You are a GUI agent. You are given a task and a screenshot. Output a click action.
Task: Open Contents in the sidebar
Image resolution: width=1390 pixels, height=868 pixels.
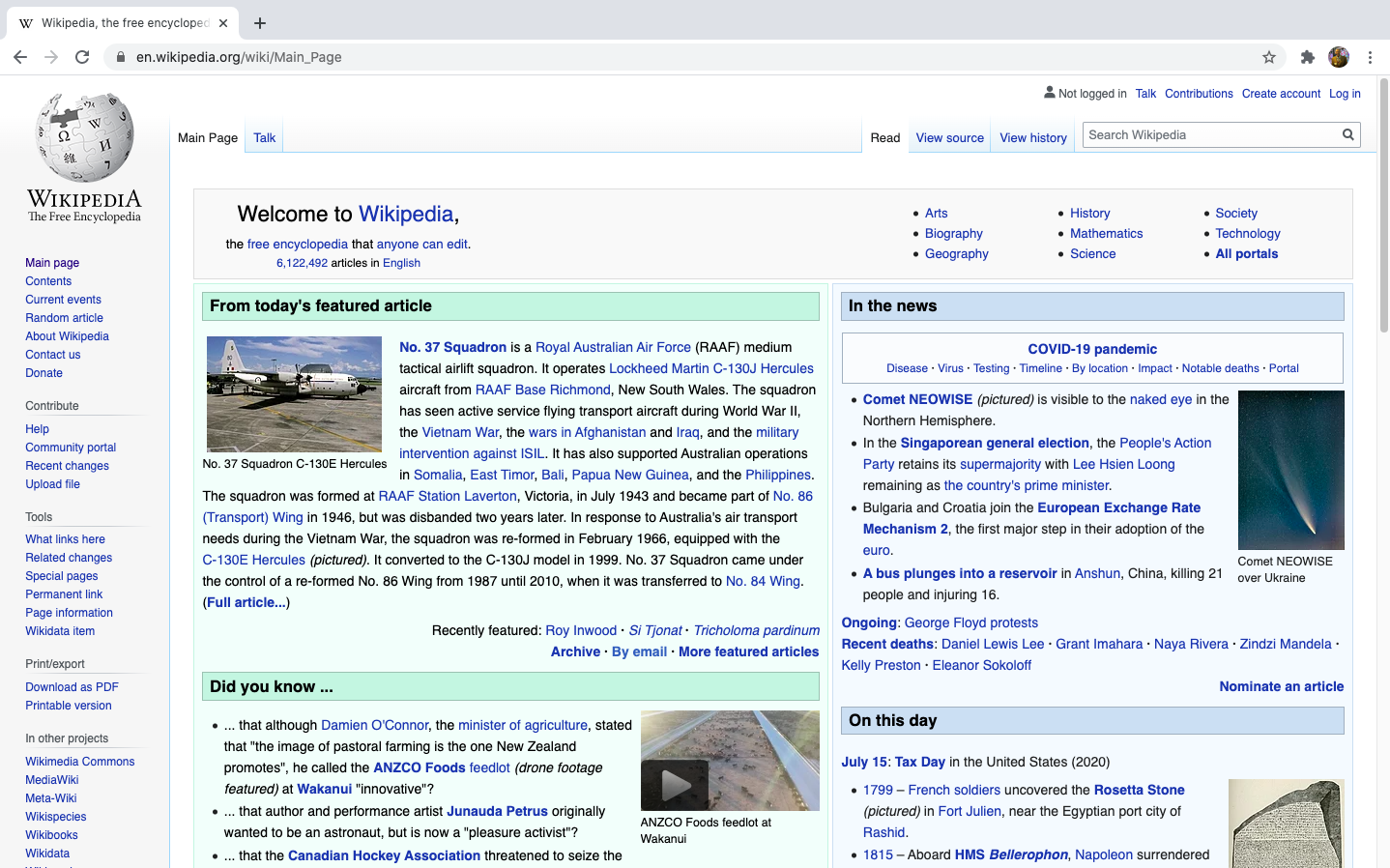(x=48, y=281)
